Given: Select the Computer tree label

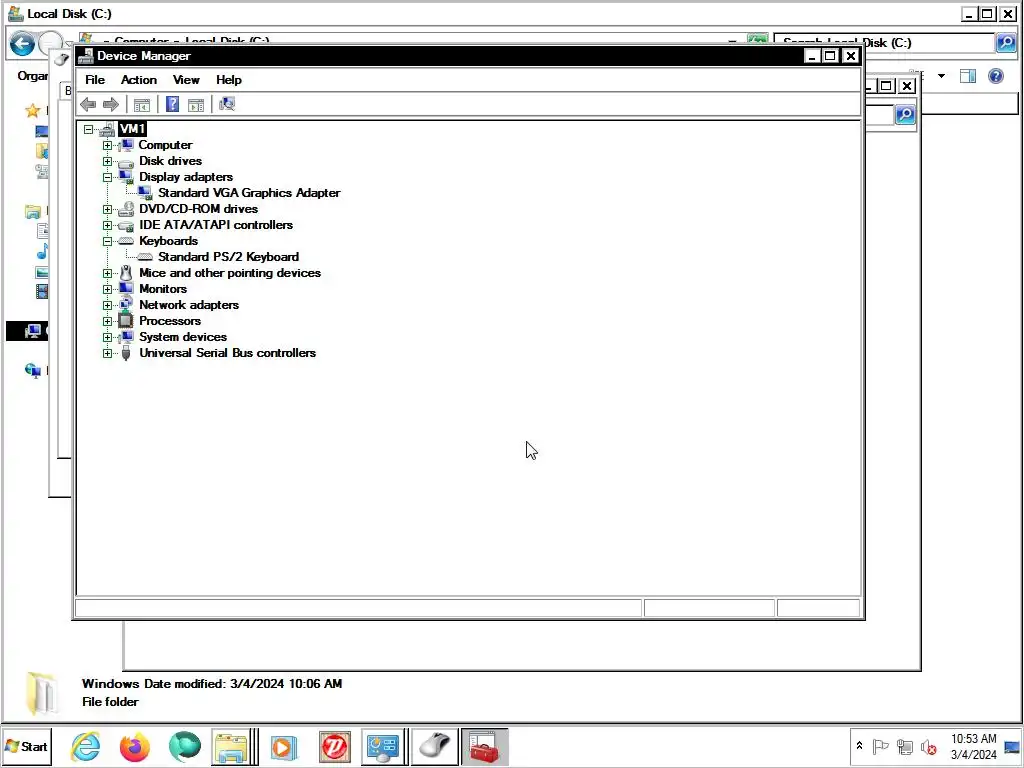Looking at the screenshot, I should tap(165, 145).
